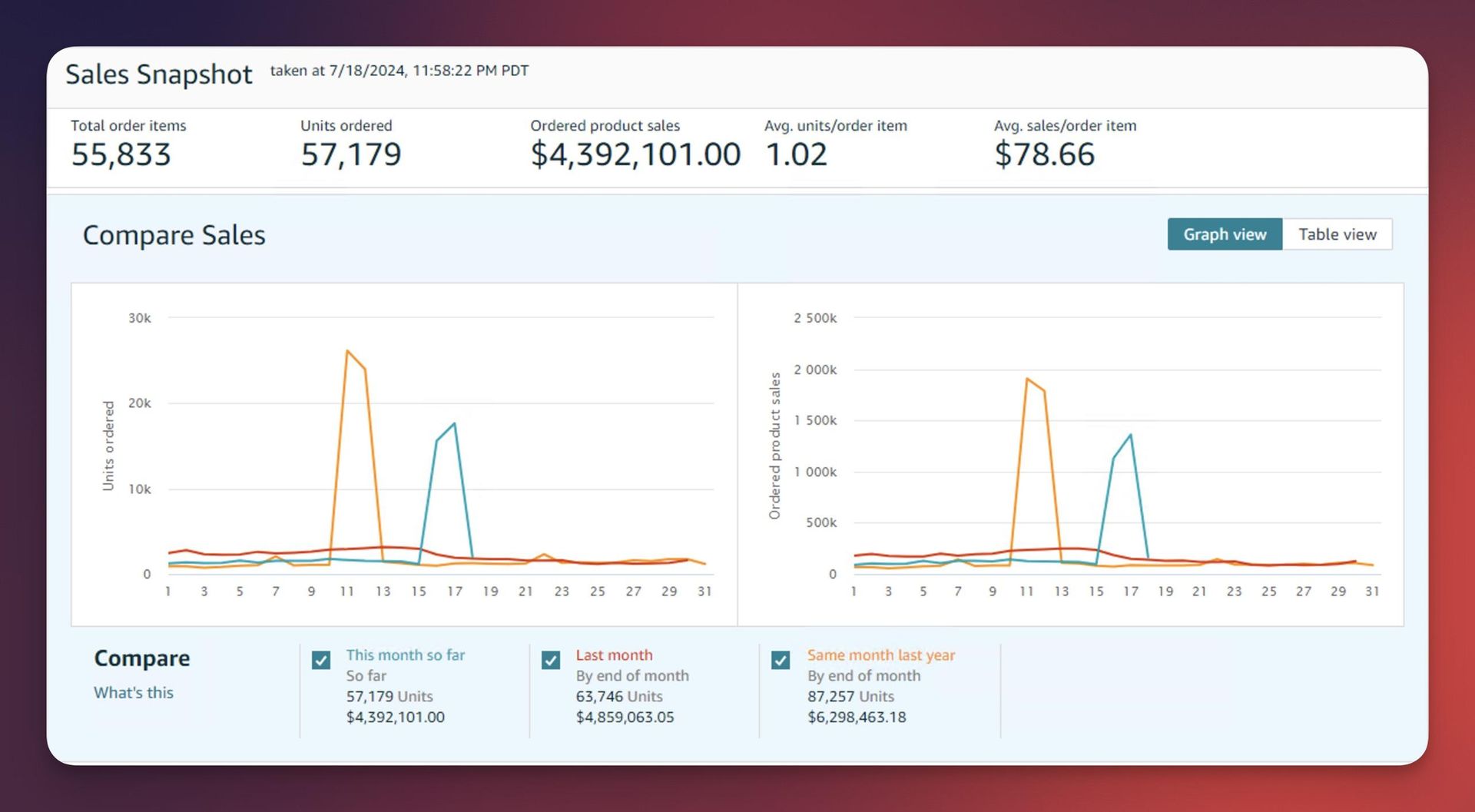
Task: Click 'Same month last year' legend label
Action: [880, 655]
